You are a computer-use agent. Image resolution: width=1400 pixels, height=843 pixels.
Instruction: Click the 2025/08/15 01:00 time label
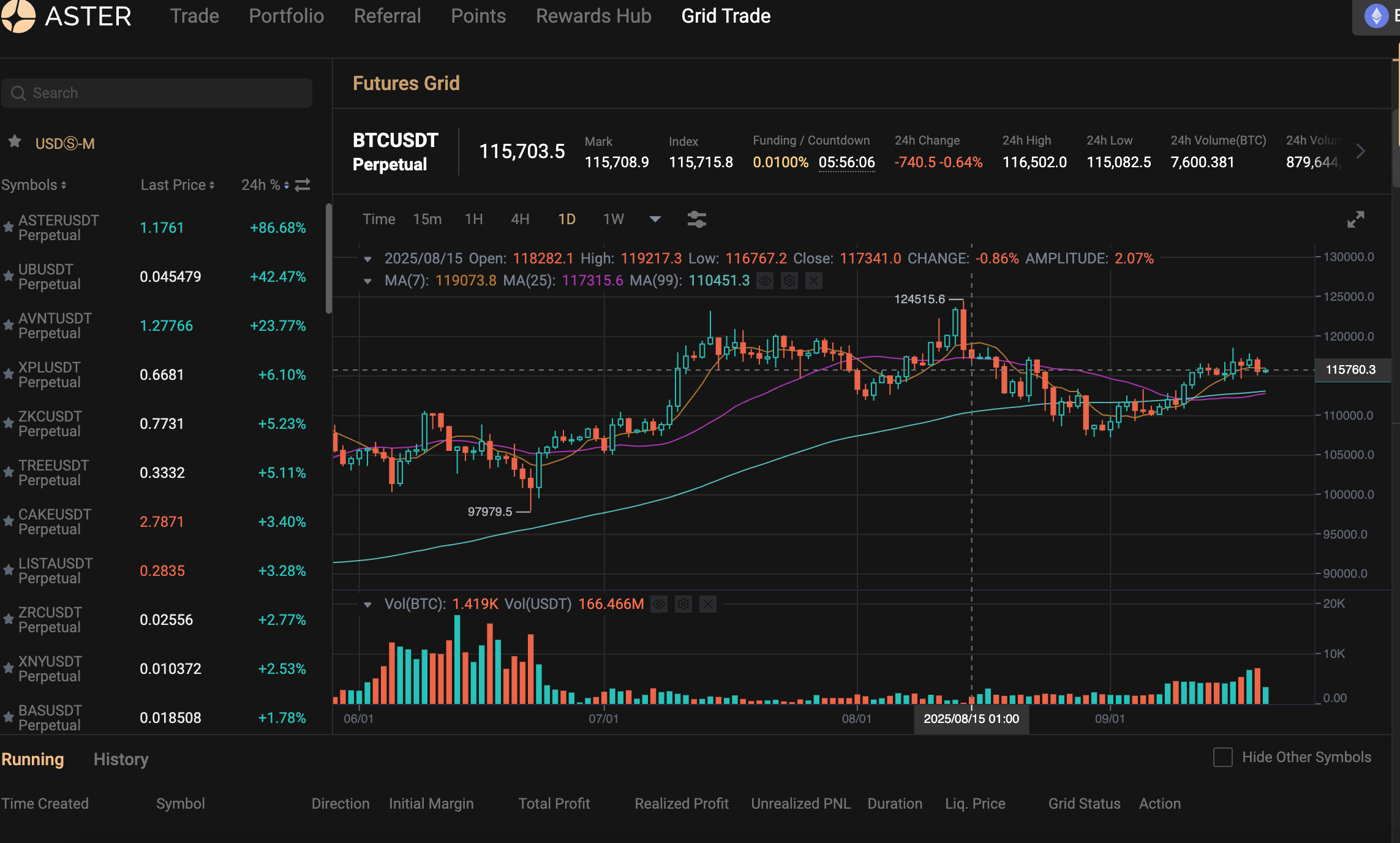971,719
